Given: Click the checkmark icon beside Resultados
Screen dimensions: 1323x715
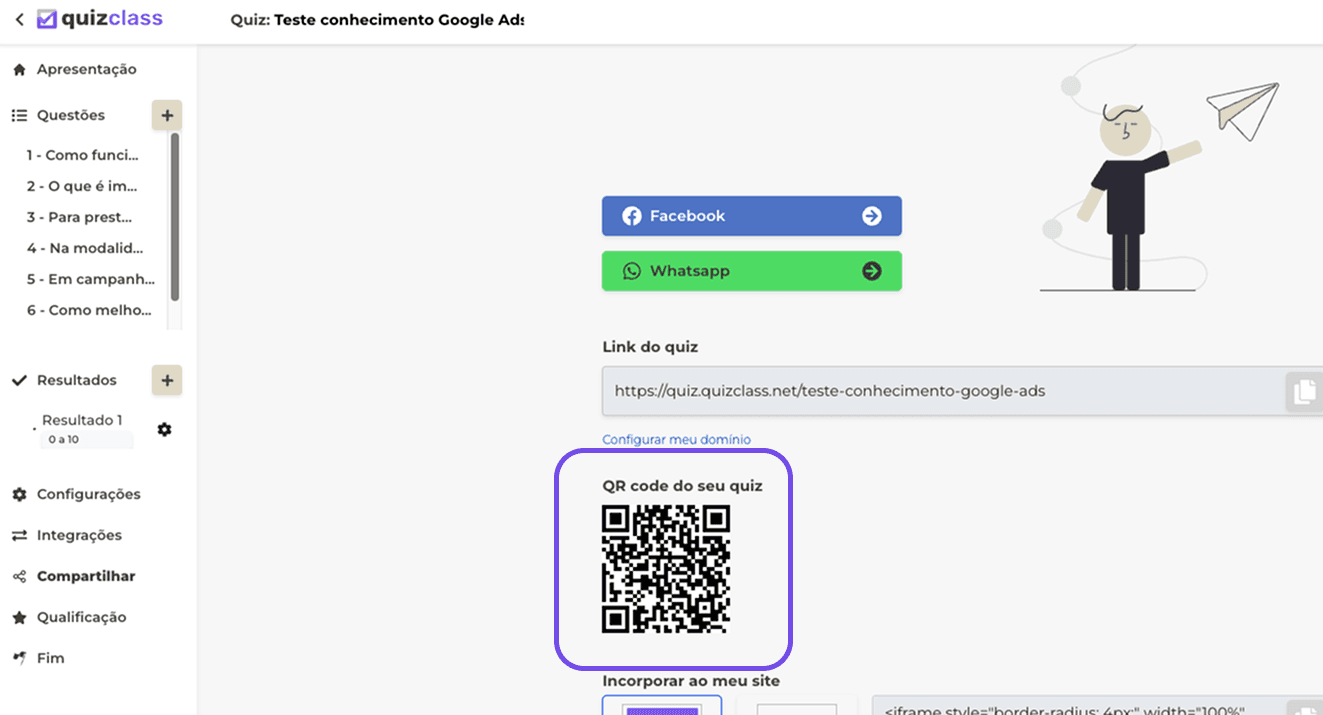Looking at the screenshot, I should click(x=18, y=380).
